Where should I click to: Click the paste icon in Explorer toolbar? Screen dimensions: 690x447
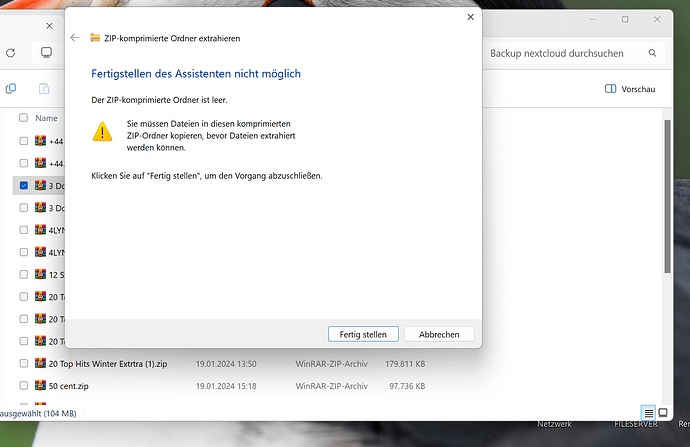pos(44,88)
